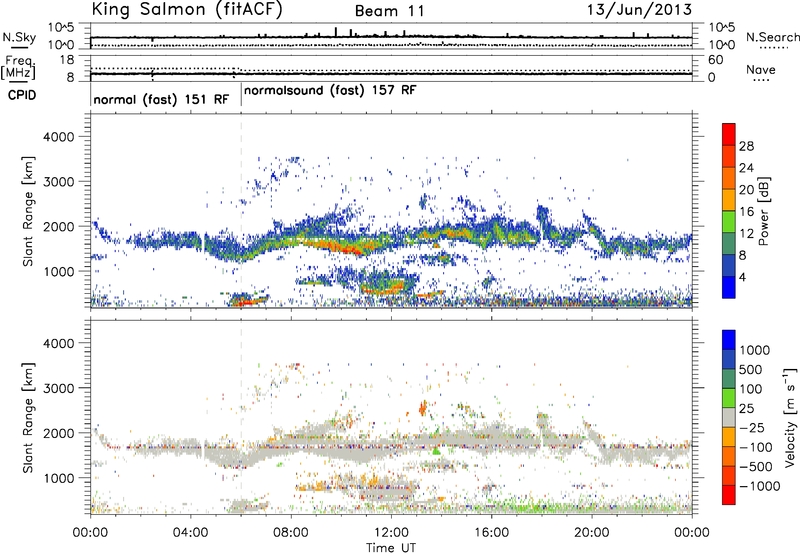
Task: Click the "CPID" row label
Action: click(22, 95)
